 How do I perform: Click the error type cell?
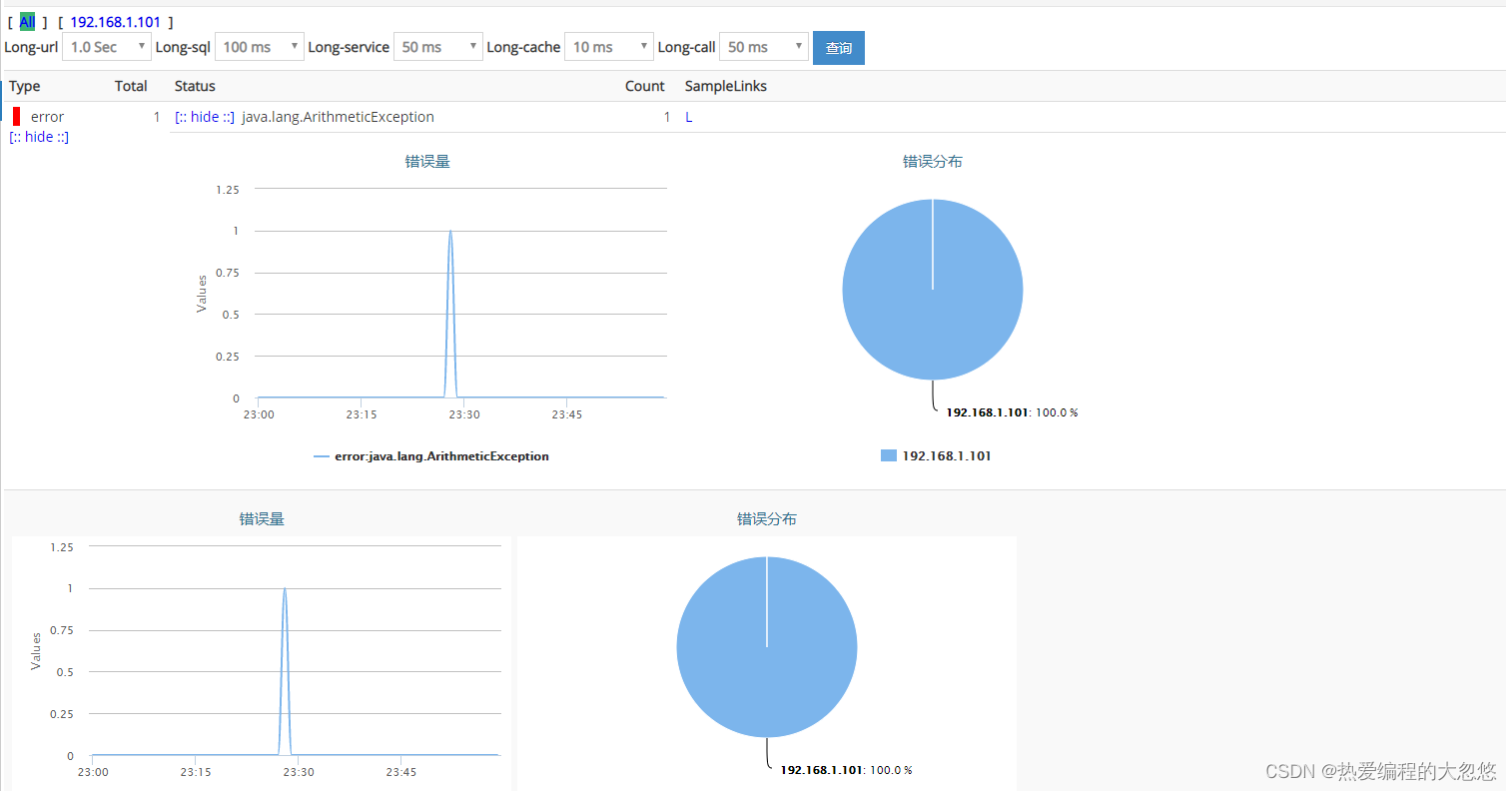point(47,117)
